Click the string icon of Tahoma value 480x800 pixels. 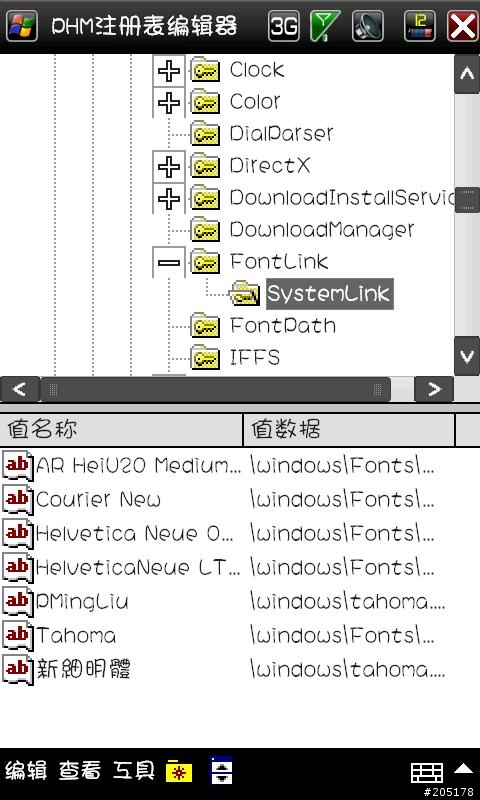coord(18,635)
